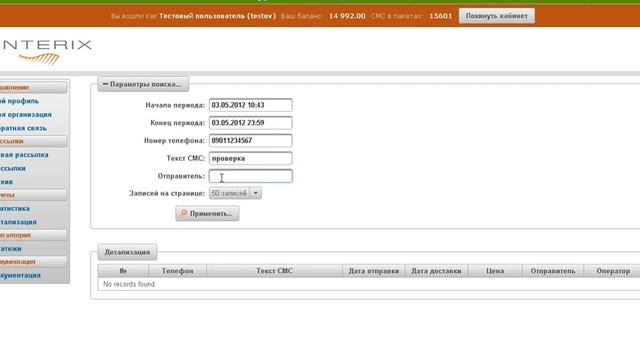This screenshot has height=360, width=640.
Task: Click the Отчеты sidebar section header
Action: tap(33, 195)
